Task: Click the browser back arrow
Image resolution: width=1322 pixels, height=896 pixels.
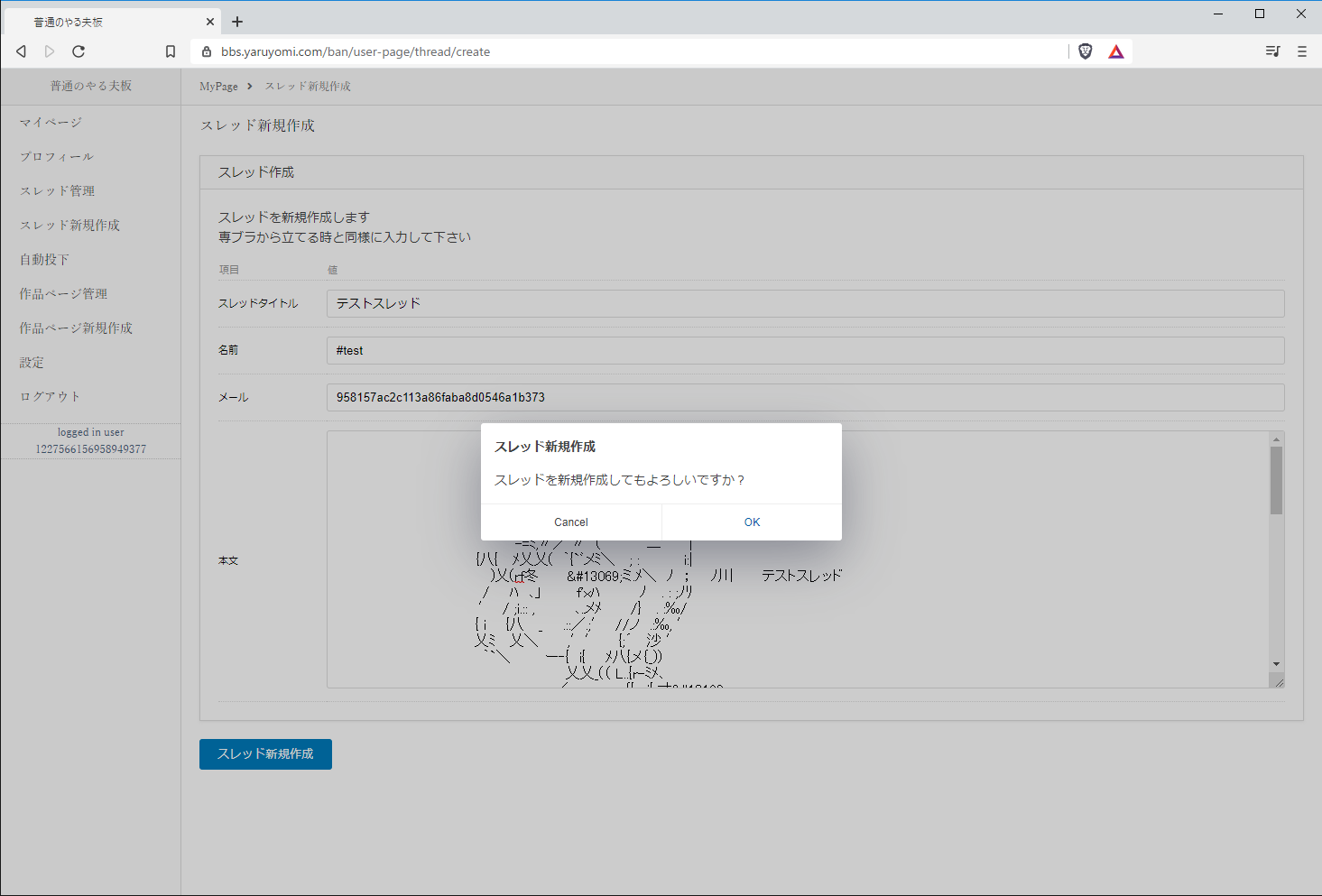Action: point(22,51)
